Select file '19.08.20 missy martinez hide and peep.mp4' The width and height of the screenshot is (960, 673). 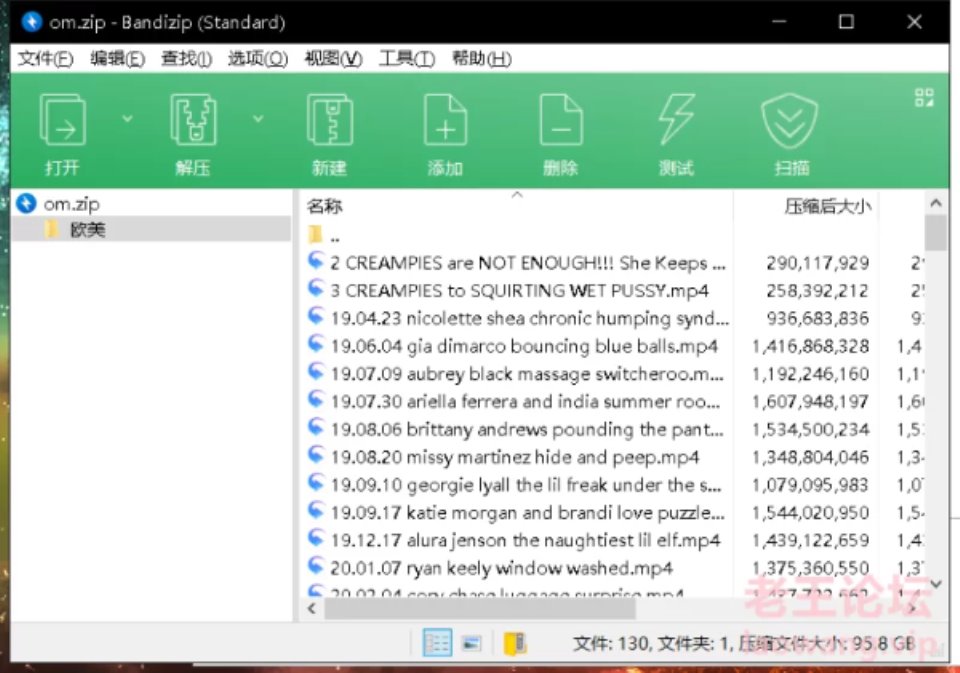tap(517, 457)
